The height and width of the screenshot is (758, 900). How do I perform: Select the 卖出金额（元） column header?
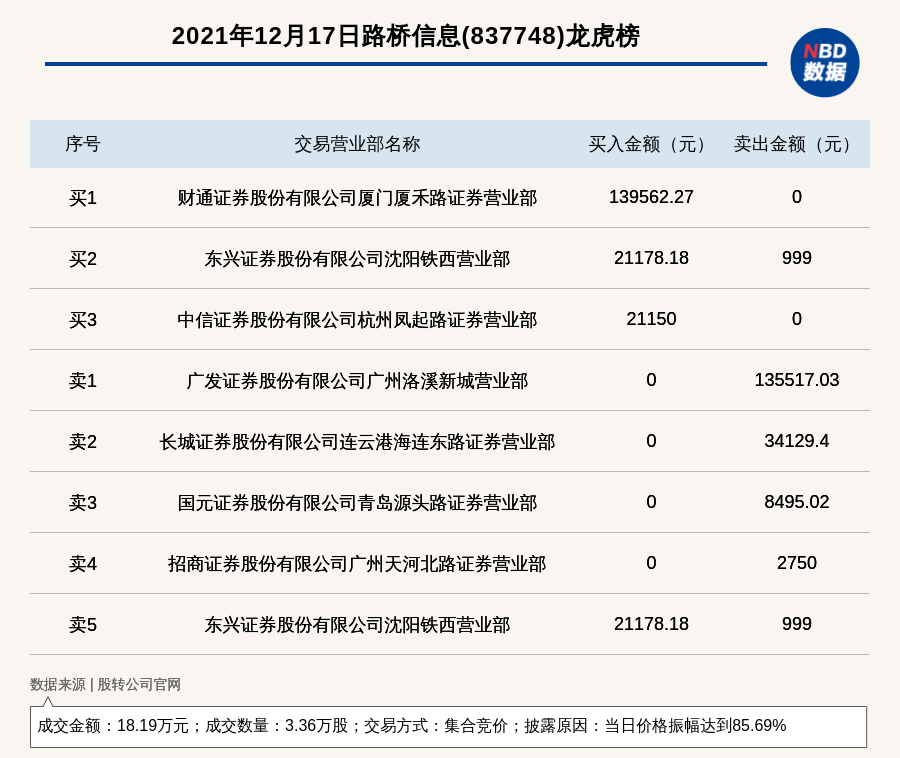click(x=796, y=144)
